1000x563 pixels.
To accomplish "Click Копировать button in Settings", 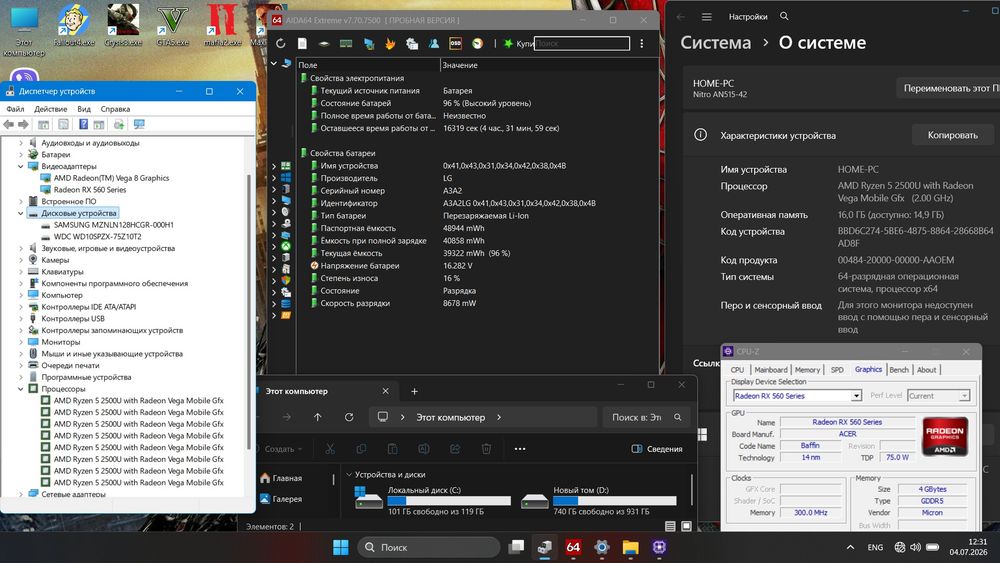I will (x=952, y=135).
